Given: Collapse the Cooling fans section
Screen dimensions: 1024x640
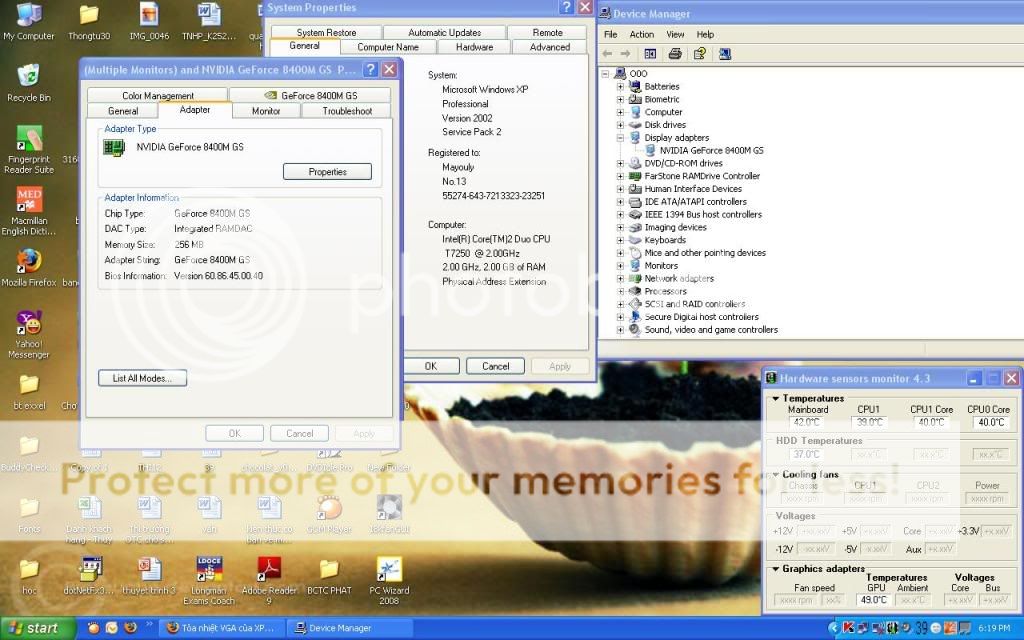Looking at the screenshot, I should pos(774,475).
